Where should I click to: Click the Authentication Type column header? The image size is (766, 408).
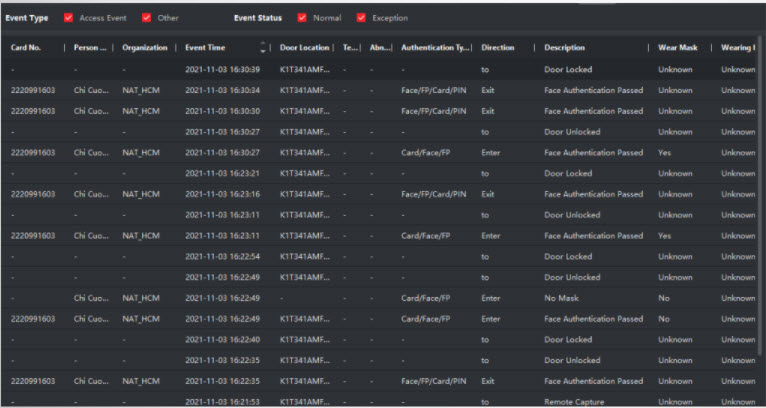(x=433, y=48)
